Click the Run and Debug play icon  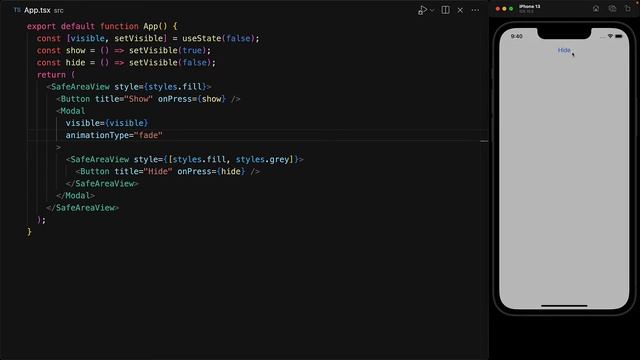click(x=422, y=10)
